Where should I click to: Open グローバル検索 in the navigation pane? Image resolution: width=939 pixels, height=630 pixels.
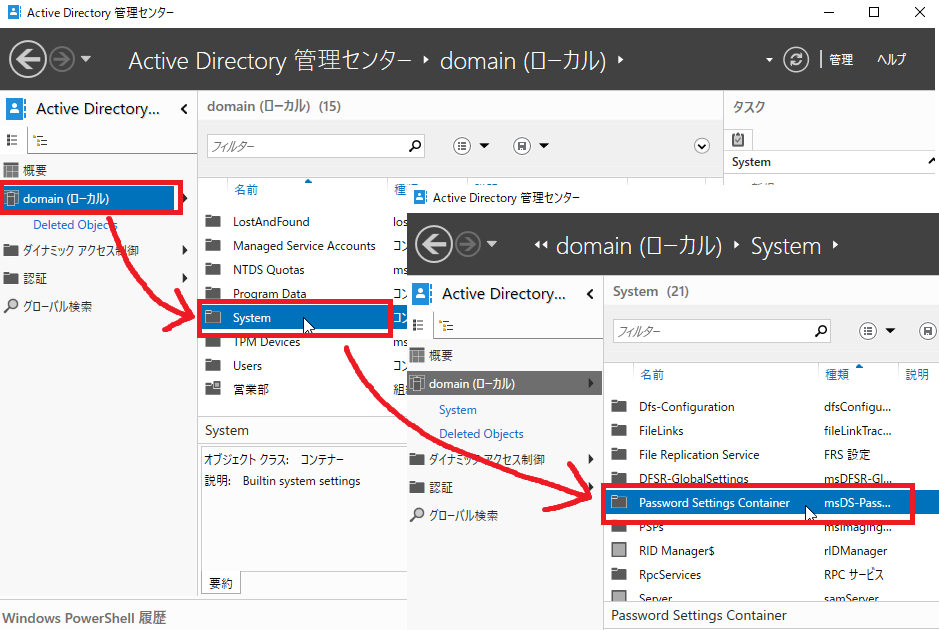point(60,304)
